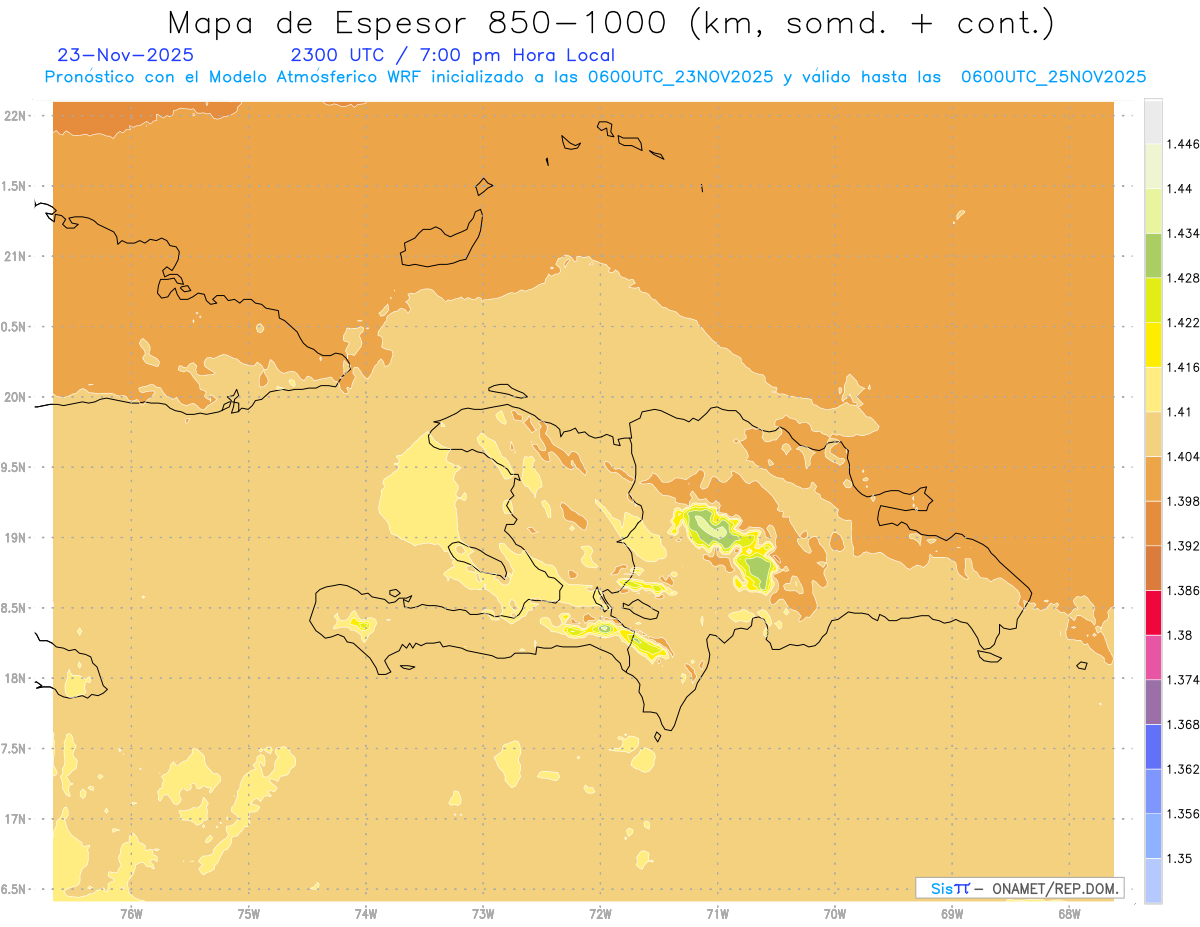Pick the red legend swatch between 1.38 and 1.386
1200x927 pixels.
coord(1153,612)
